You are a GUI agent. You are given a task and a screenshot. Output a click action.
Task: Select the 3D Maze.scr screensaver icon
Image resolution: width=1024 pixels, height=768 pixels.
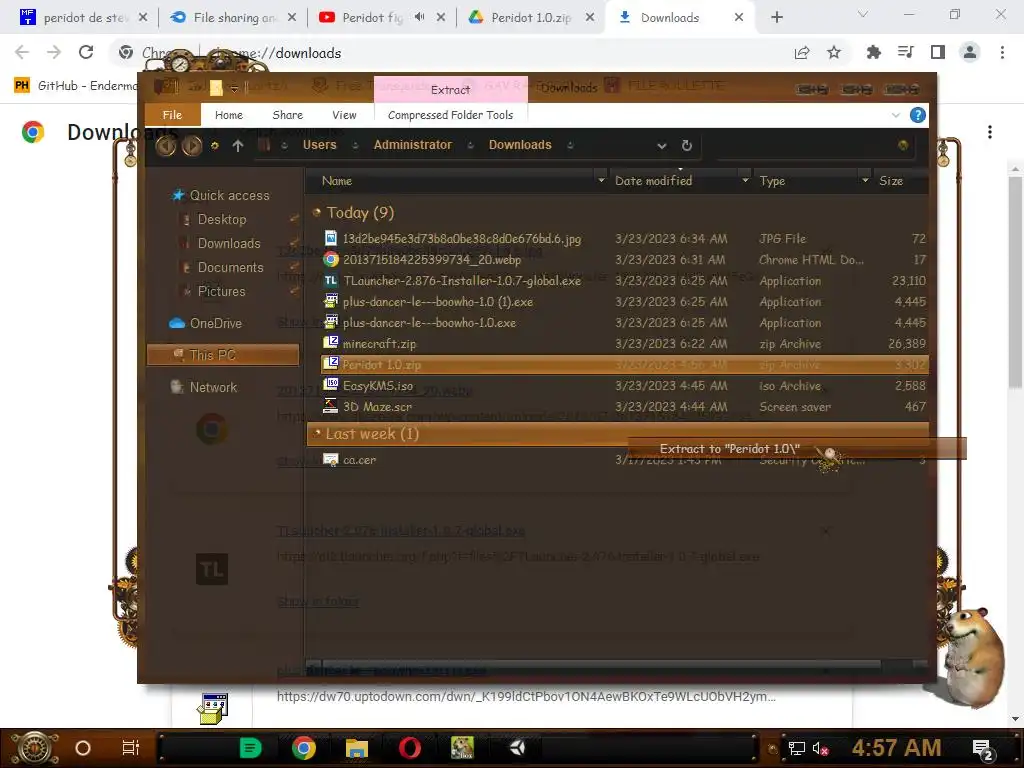tap(331, 406)
